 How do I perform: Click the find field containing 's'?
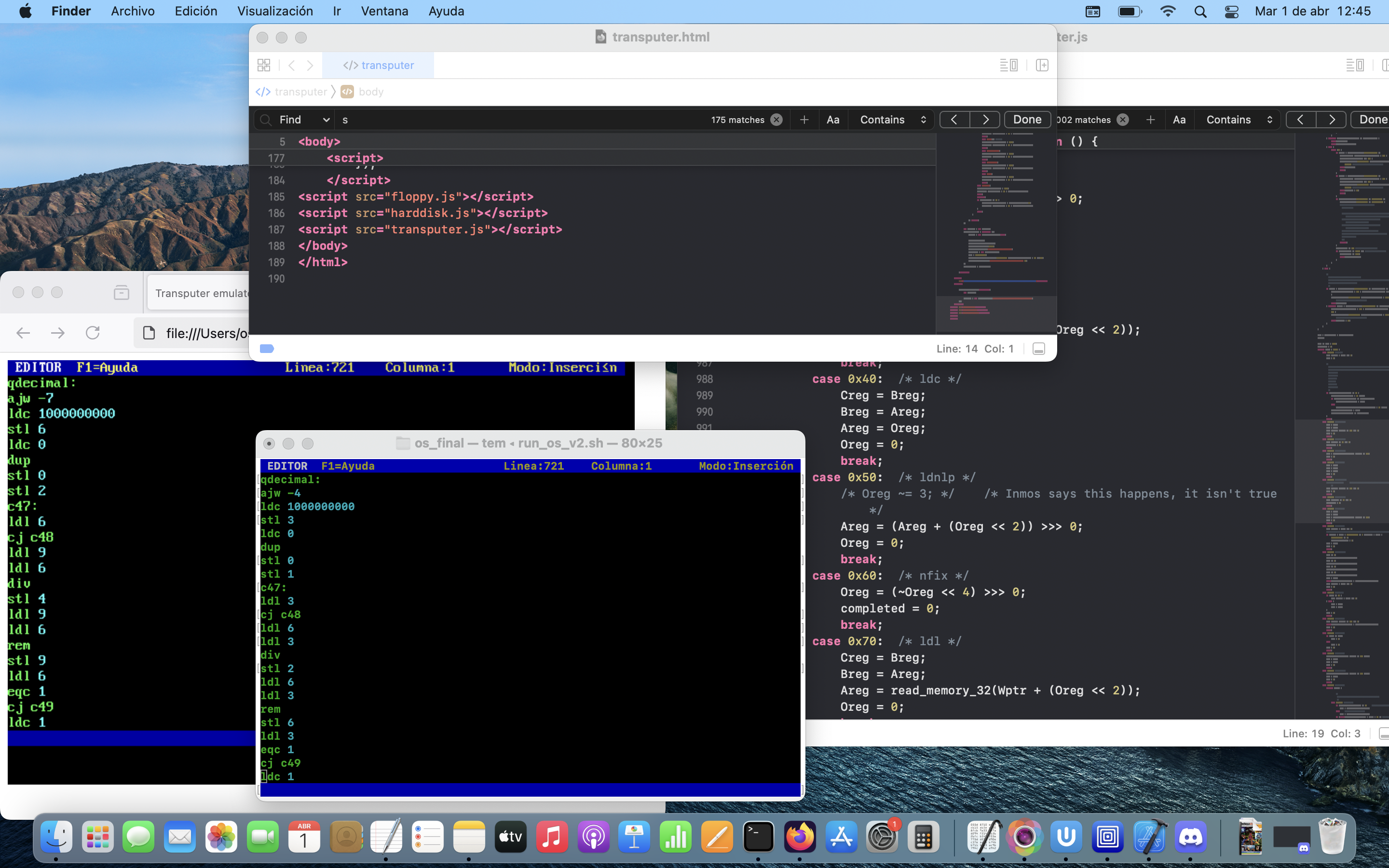522,120
